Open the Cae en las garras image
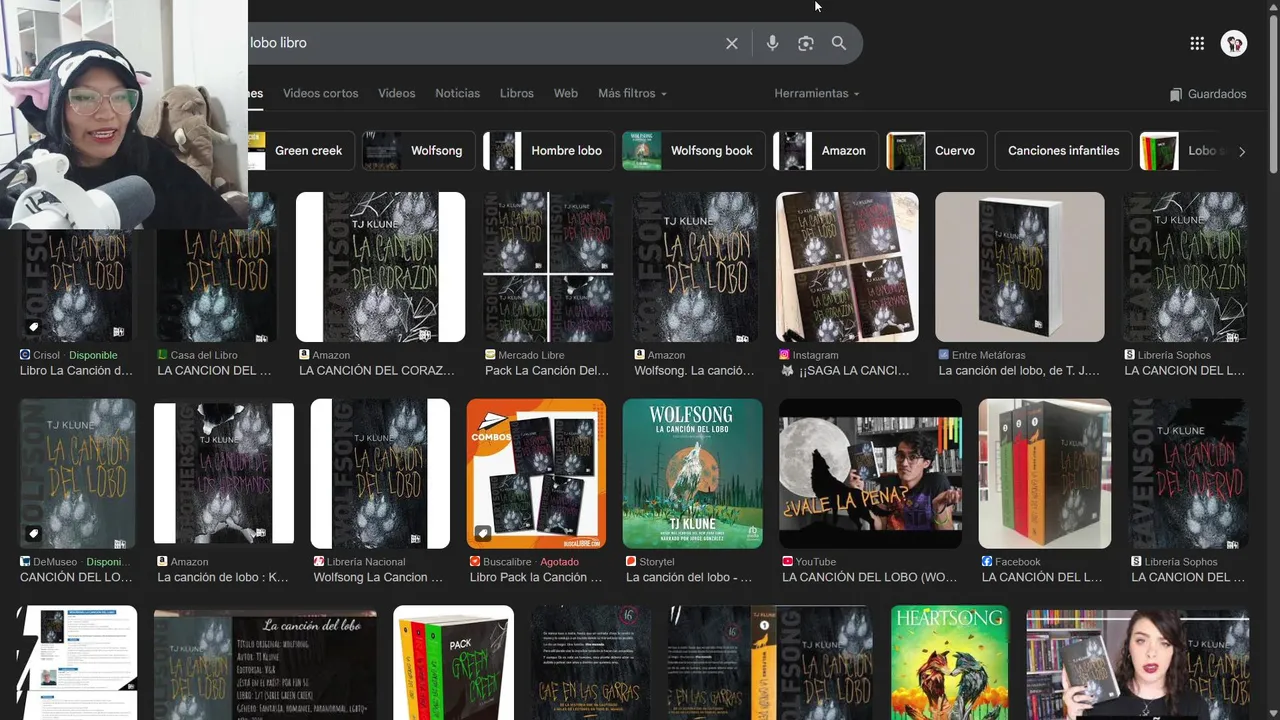Viewport: 1280px width, 720px height. 590,663
